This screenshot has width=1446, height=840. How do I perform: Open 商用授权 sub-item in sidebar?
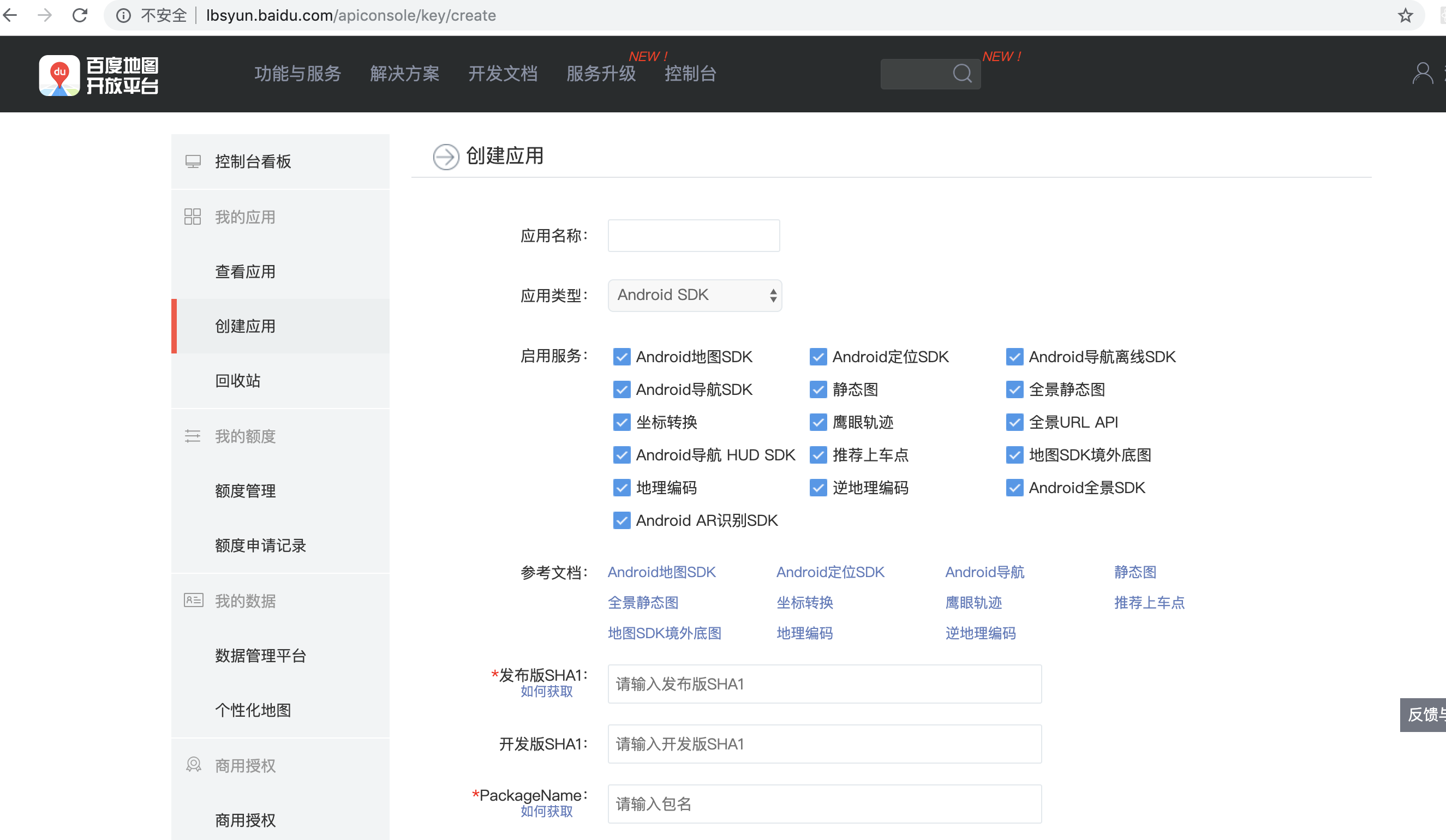coord(280,820)
